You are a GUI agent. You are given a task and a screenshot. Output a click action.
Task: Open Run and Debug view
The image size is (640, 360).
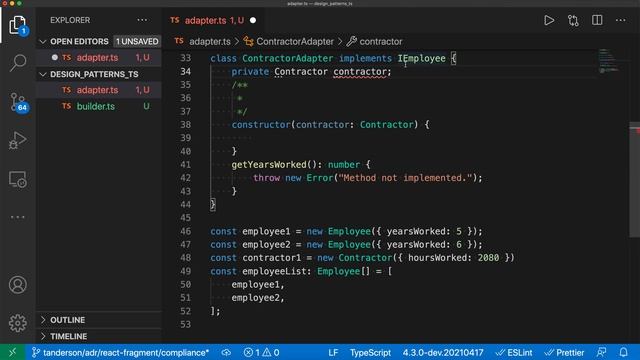(18, 140)
